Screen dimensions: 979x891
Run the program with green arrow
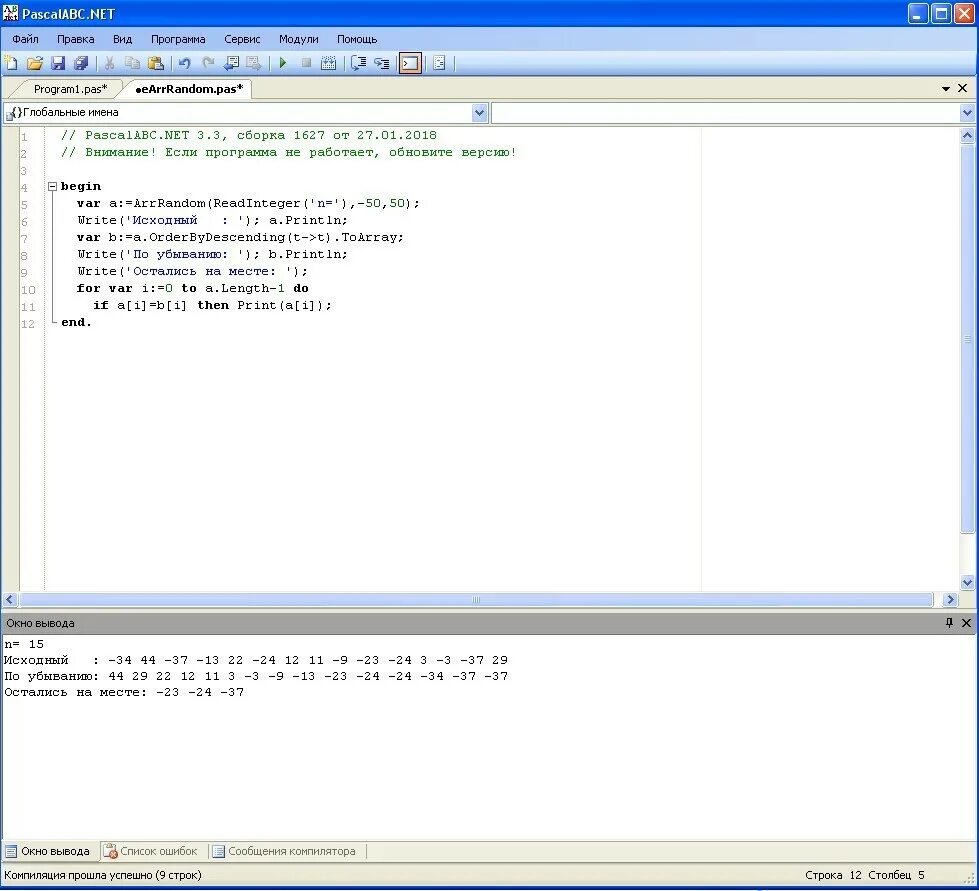(283, 63)
